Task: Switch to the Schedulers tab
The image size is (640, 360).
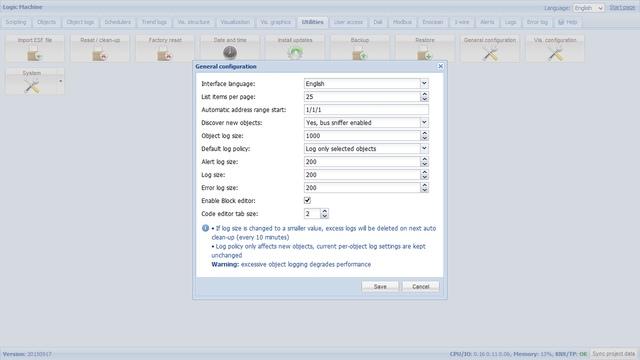Action: tap(118, 22)
